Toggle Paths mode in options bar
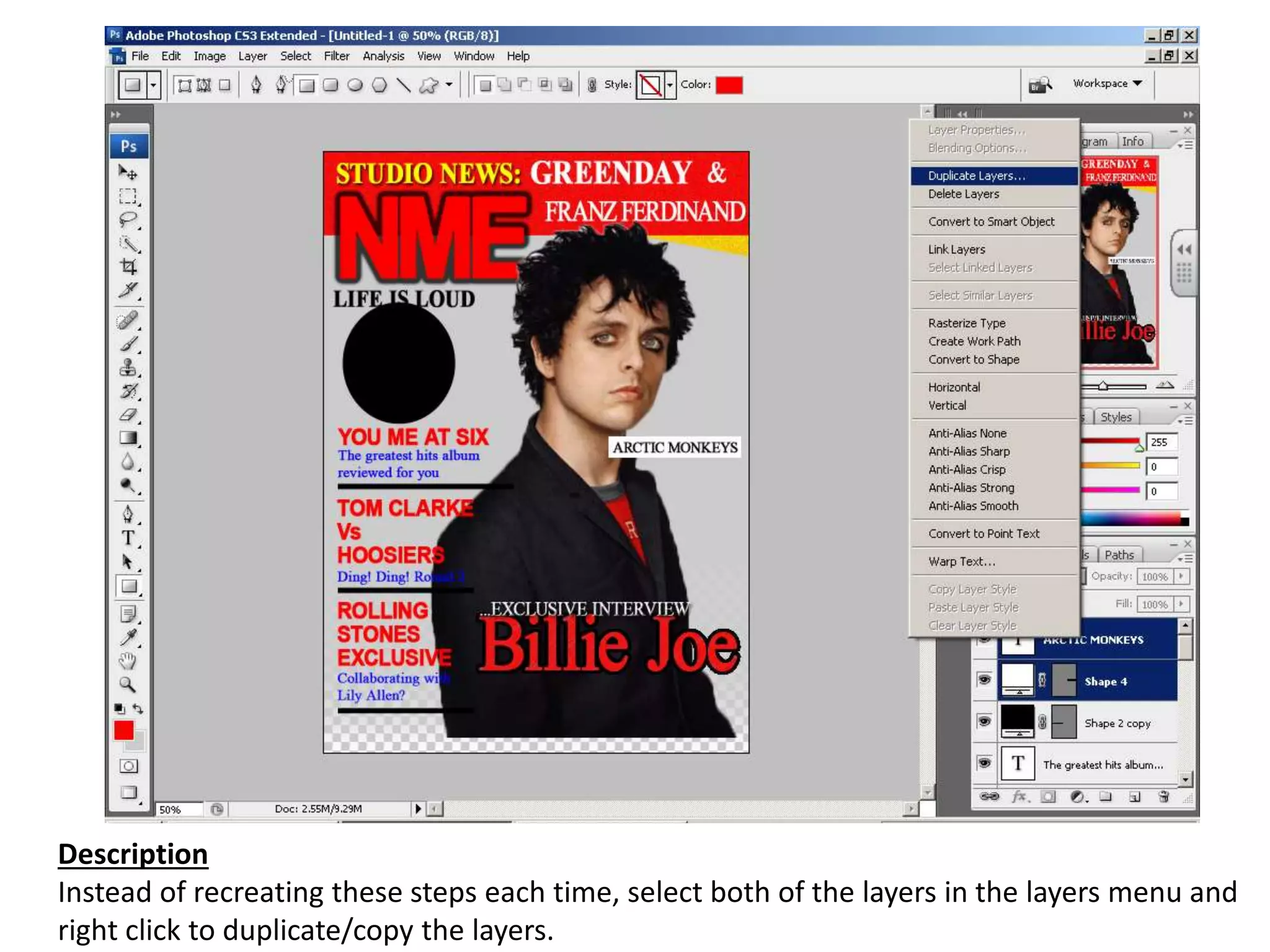Screen dimensions: 1270x952 coord(204,85)
